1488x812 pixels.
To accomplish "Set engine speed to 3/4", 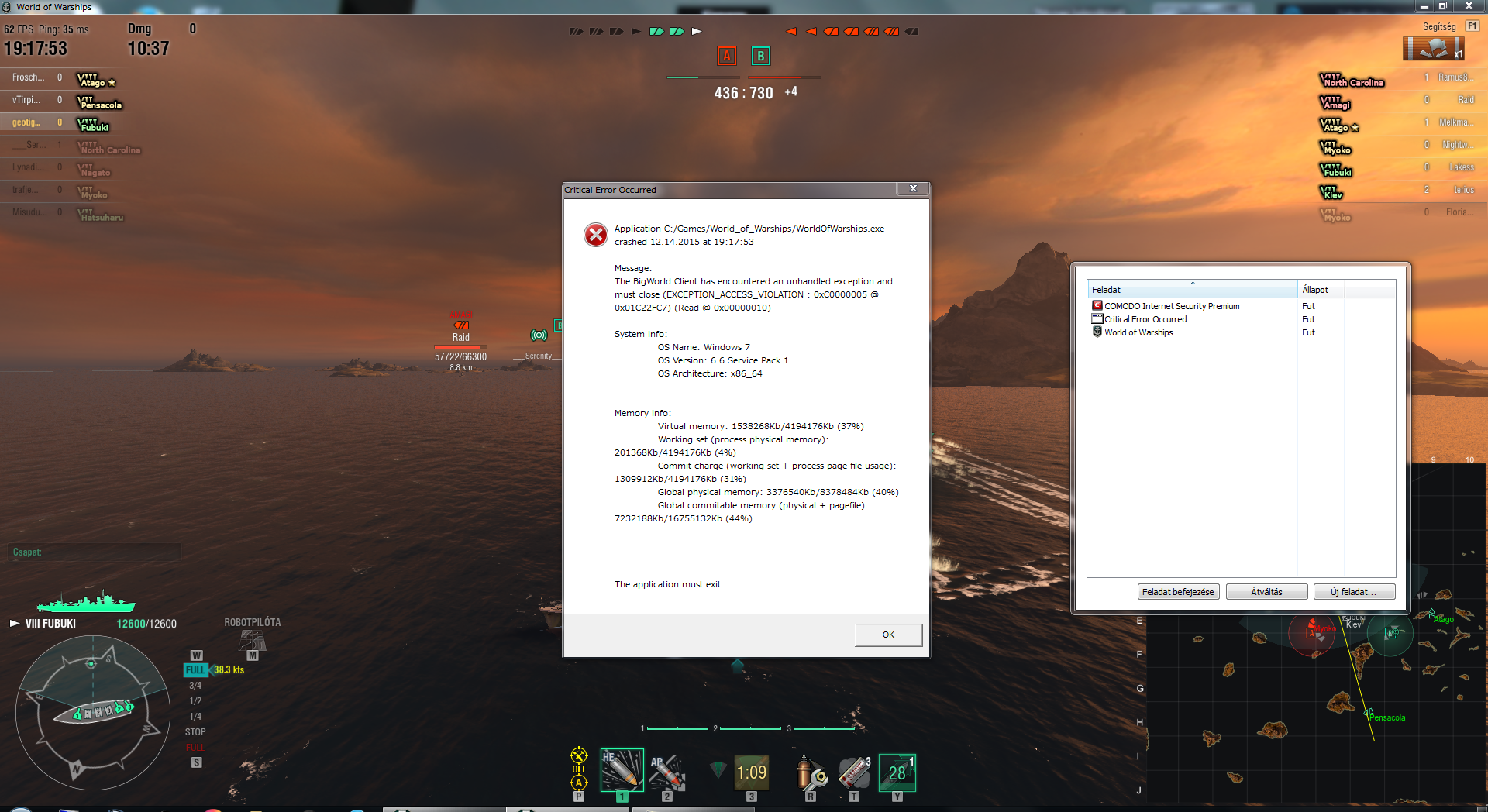I will coord(195,686).
